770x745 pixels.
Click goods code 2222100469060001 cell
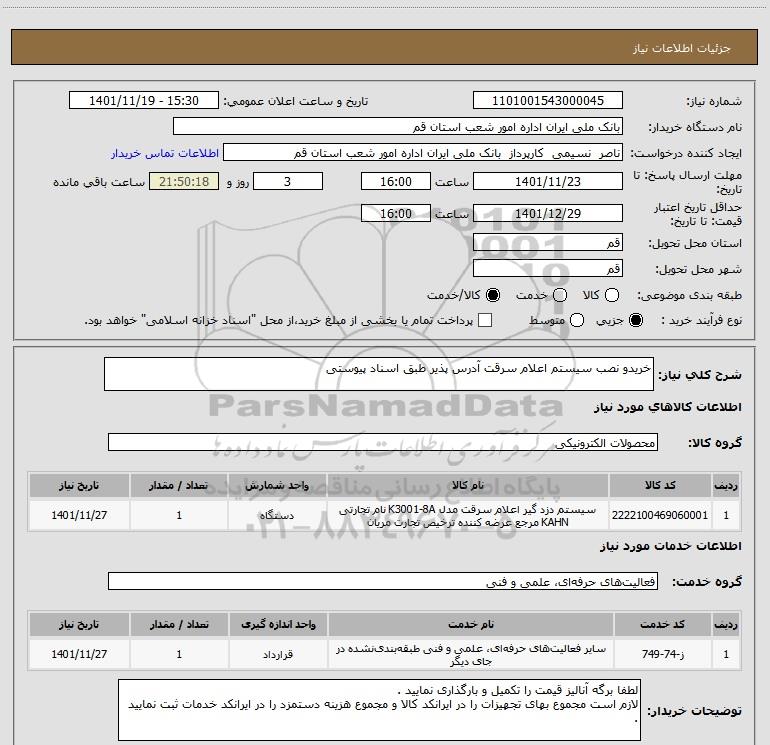[x=660, y=515]
